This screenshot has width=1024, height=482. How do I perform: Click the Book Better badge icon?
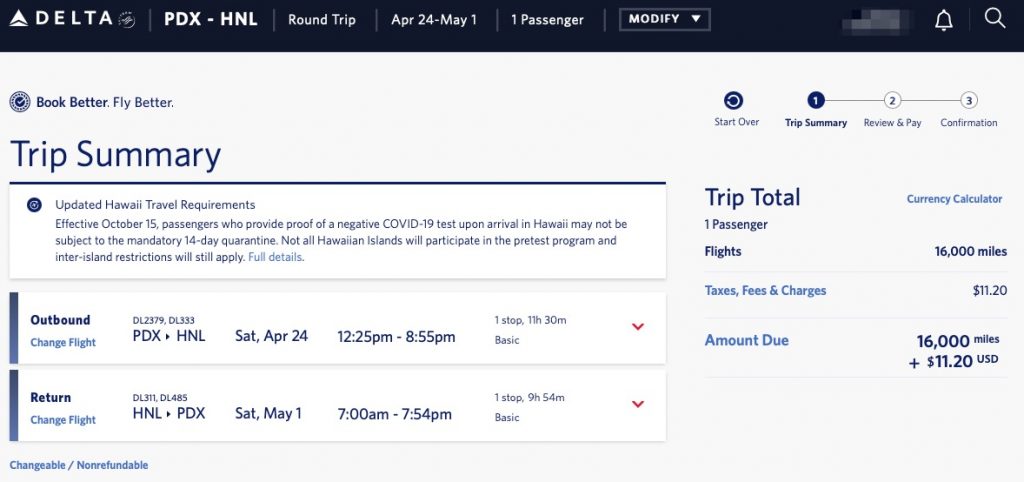point(20,102)
